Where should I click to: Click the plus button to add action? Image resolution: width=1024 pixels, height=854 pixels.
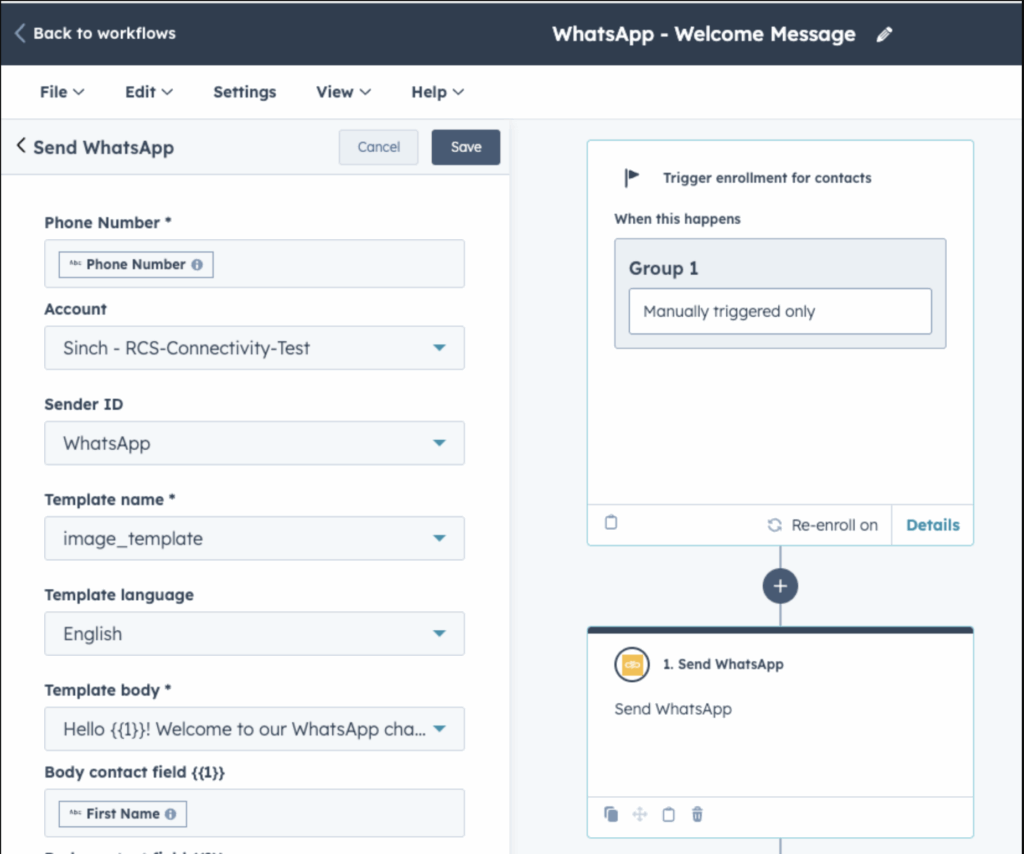tap(780, 586)
